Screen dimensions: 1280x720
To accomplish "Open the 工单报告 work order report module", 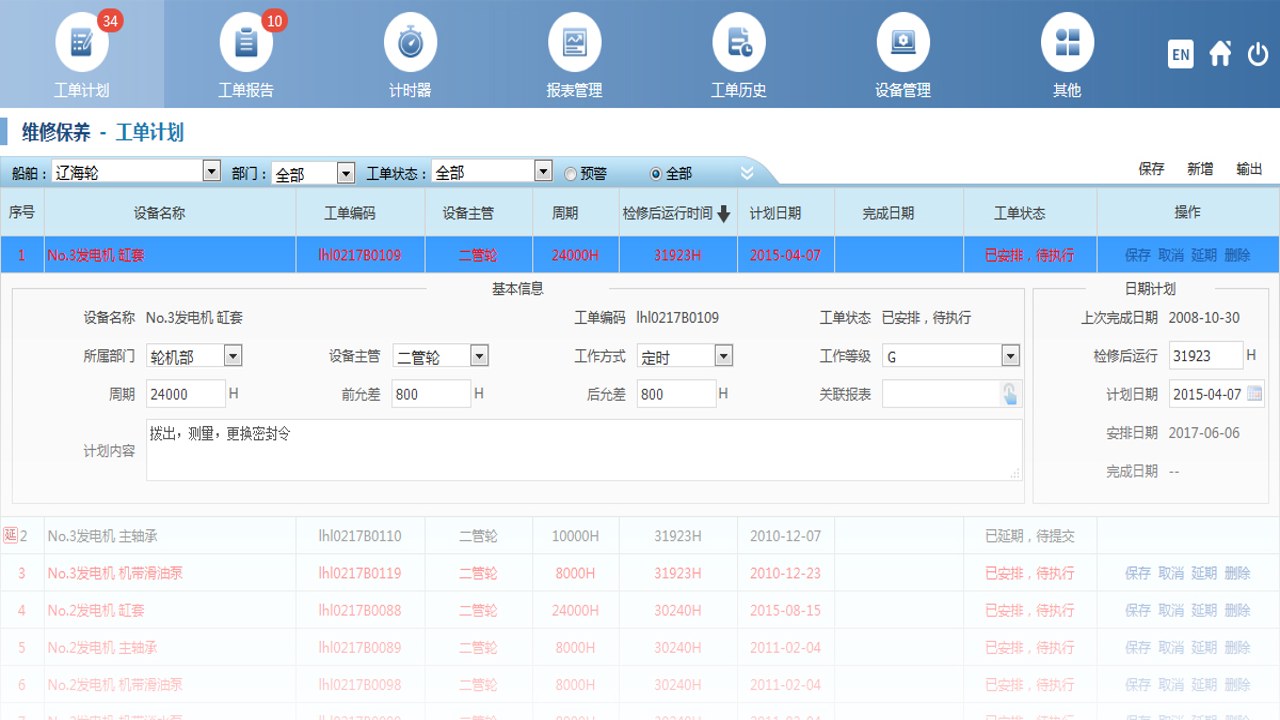I will (246, 54).
